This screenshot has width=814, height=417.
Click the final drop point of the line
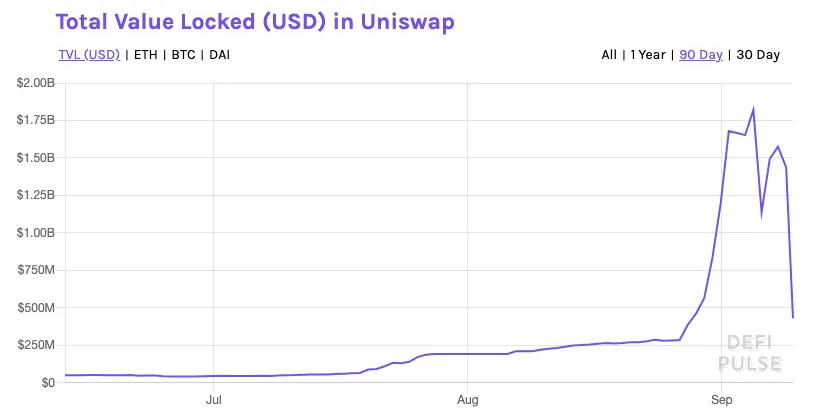[793, 317]
